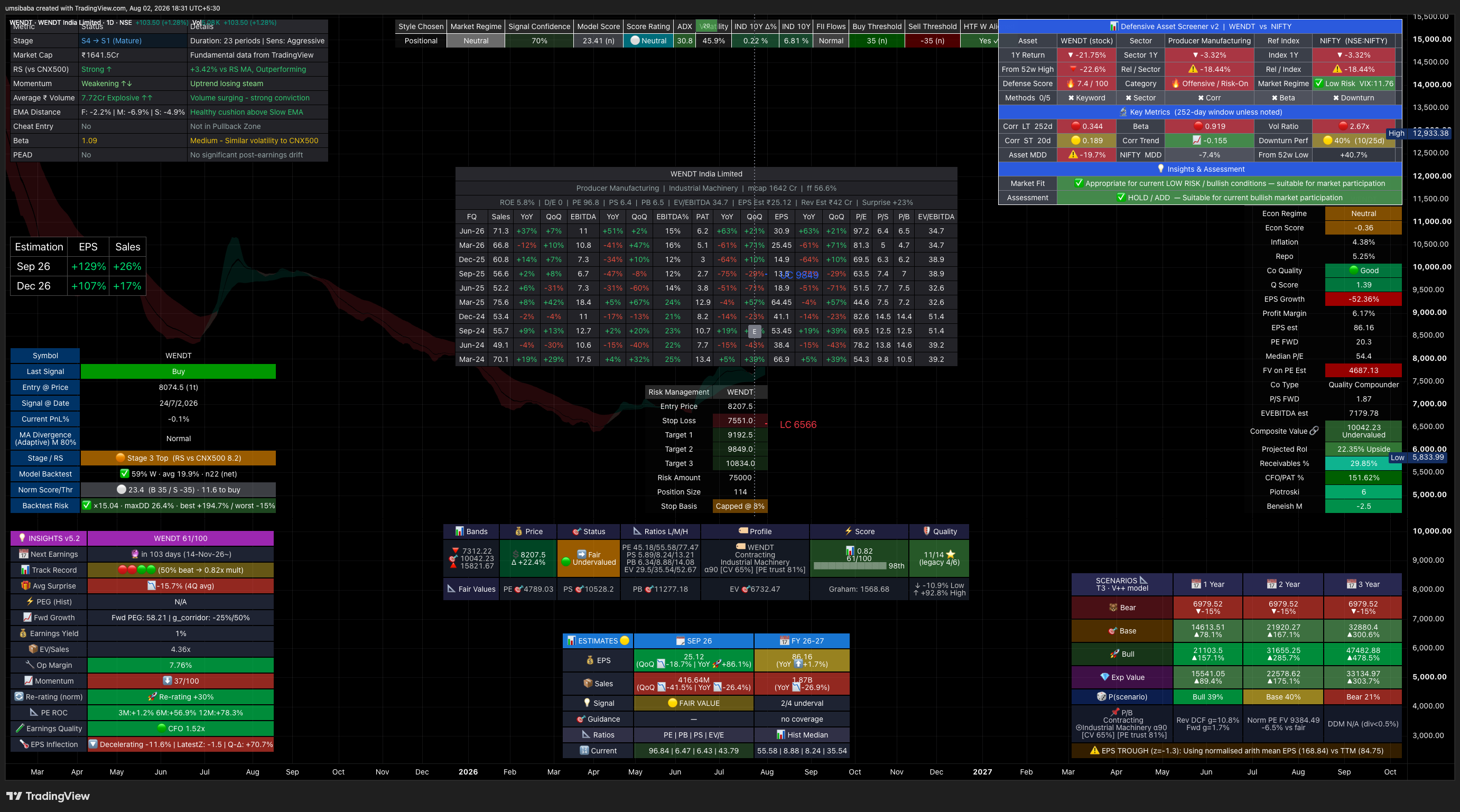Click the chart icon in Defensive Asset Screener title
The height and width of the screenshot is (812, 1460).
click(x=1114, y=26)
